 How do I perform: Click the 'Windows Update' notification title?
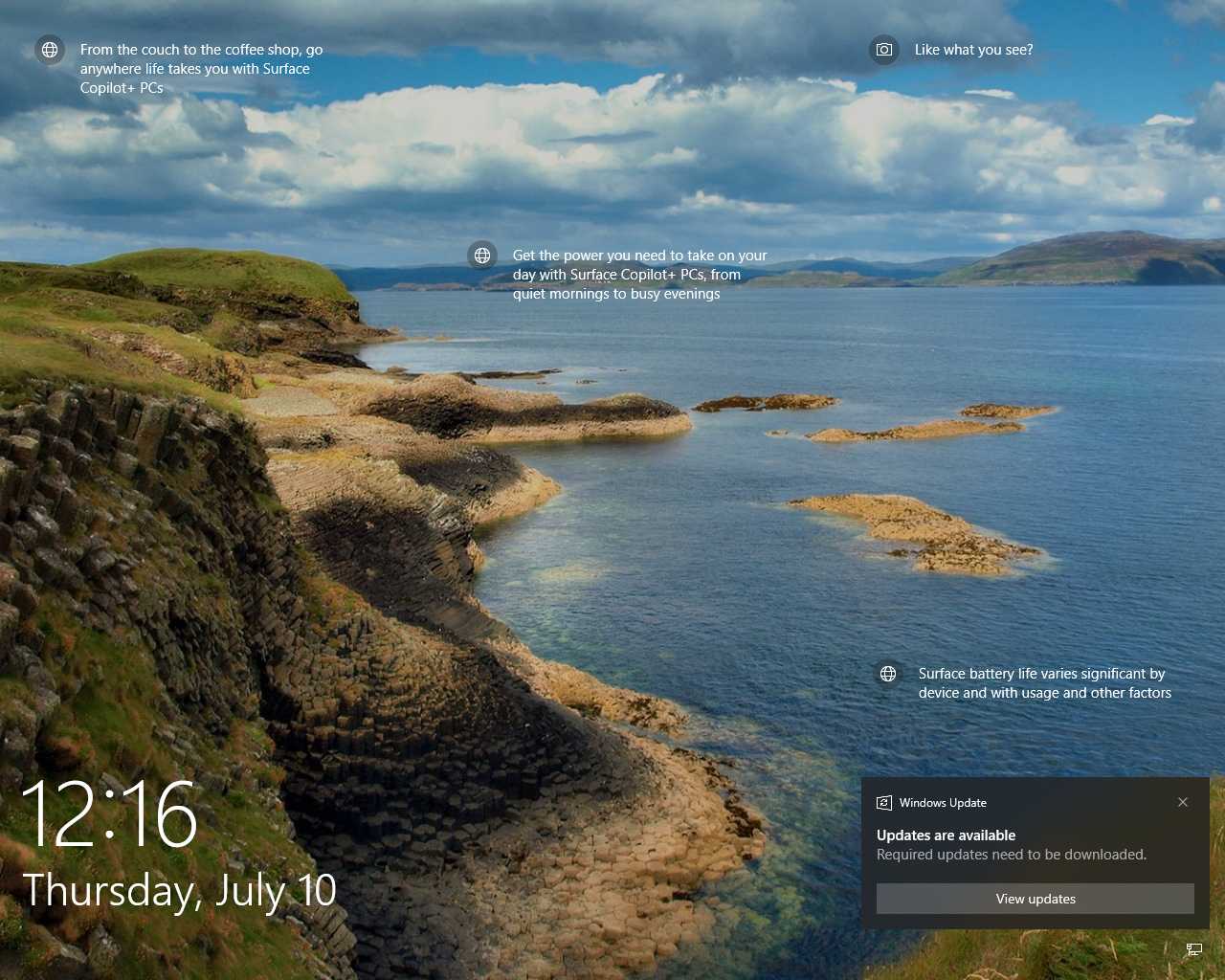pos(943,803)
